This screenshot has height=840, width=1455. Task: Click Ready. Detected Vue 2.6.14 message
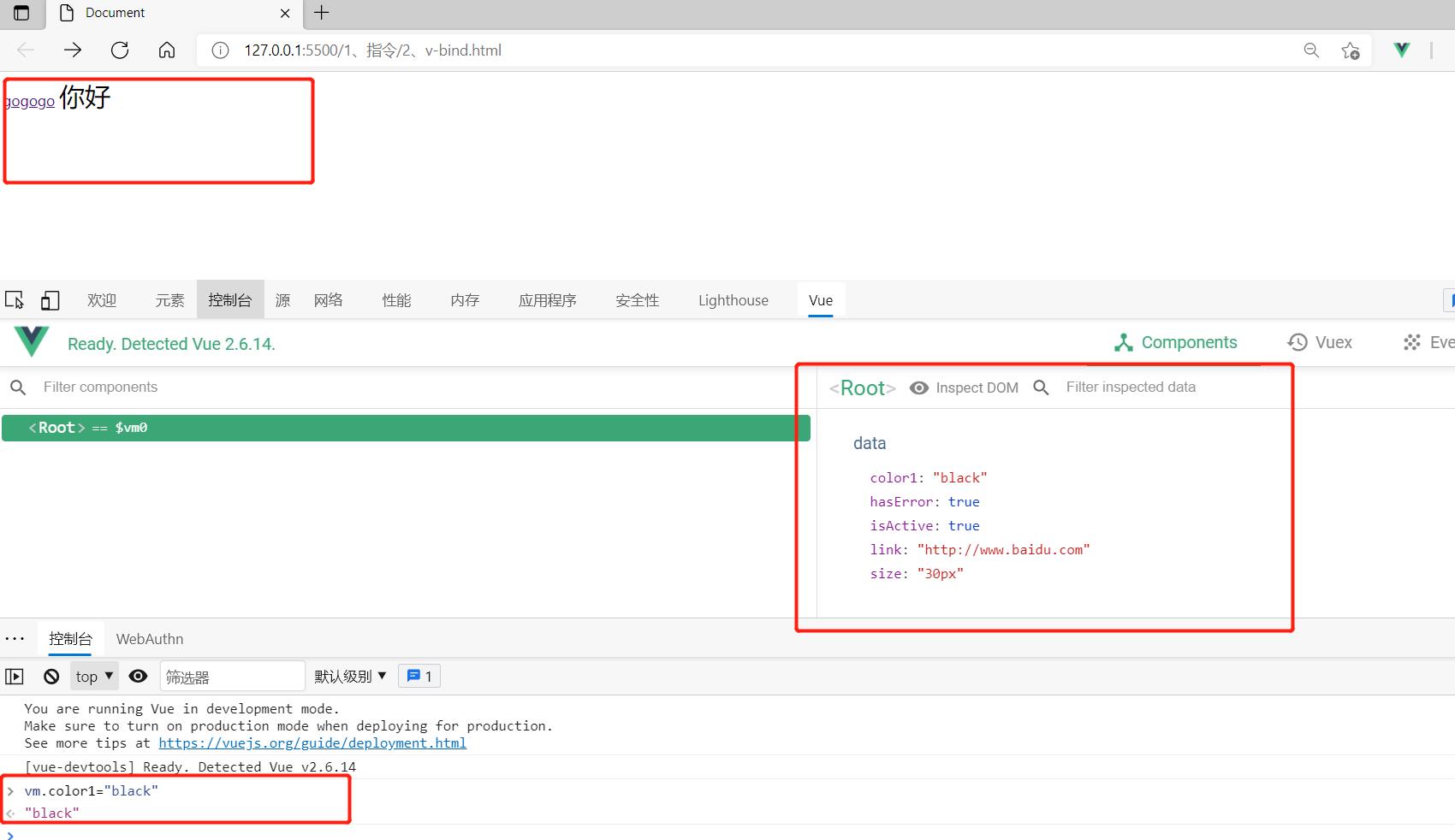pos(171,344)
